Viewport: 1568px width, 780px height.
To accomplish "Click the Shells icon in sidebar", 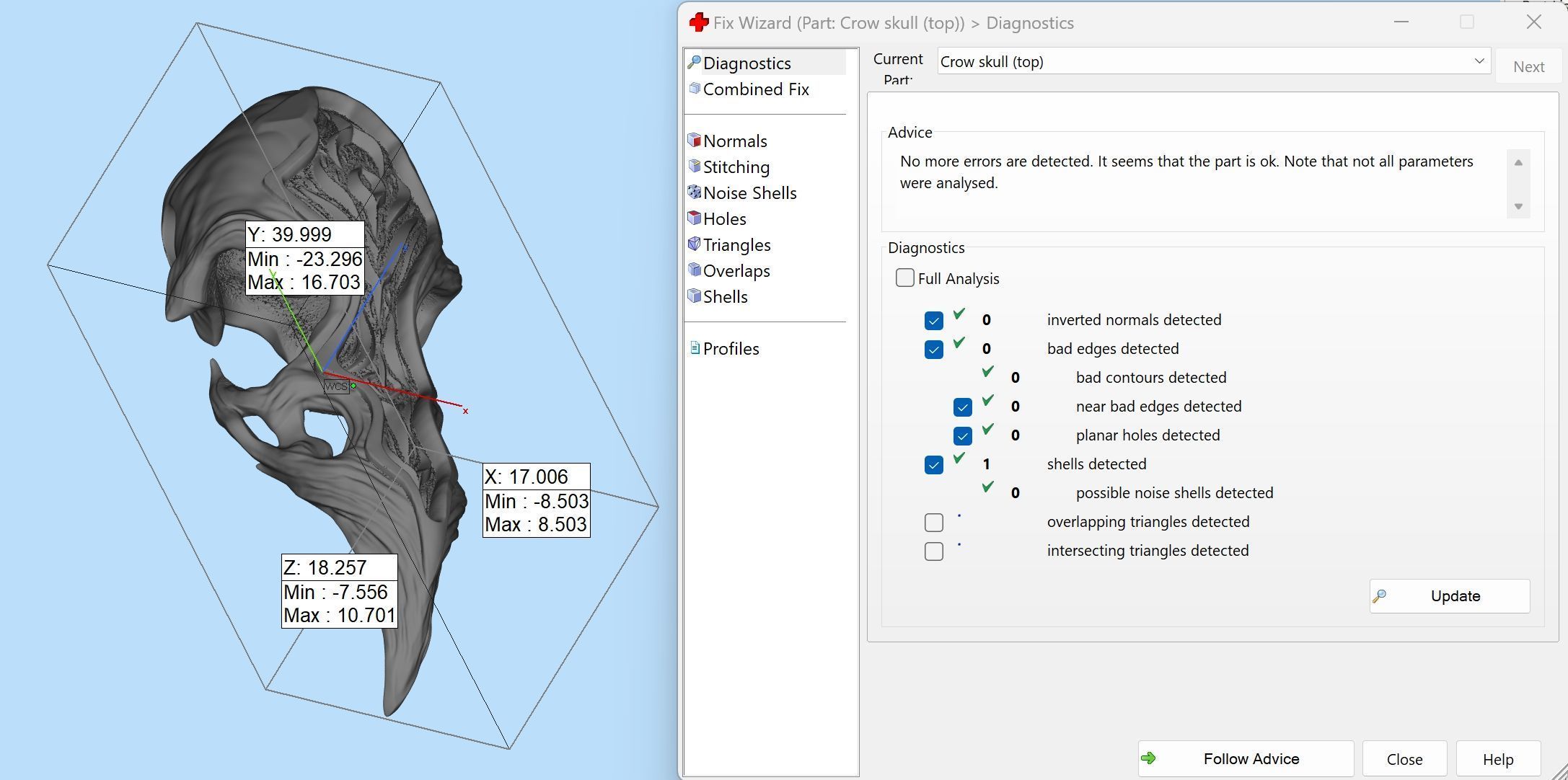I will click(695, 296).
